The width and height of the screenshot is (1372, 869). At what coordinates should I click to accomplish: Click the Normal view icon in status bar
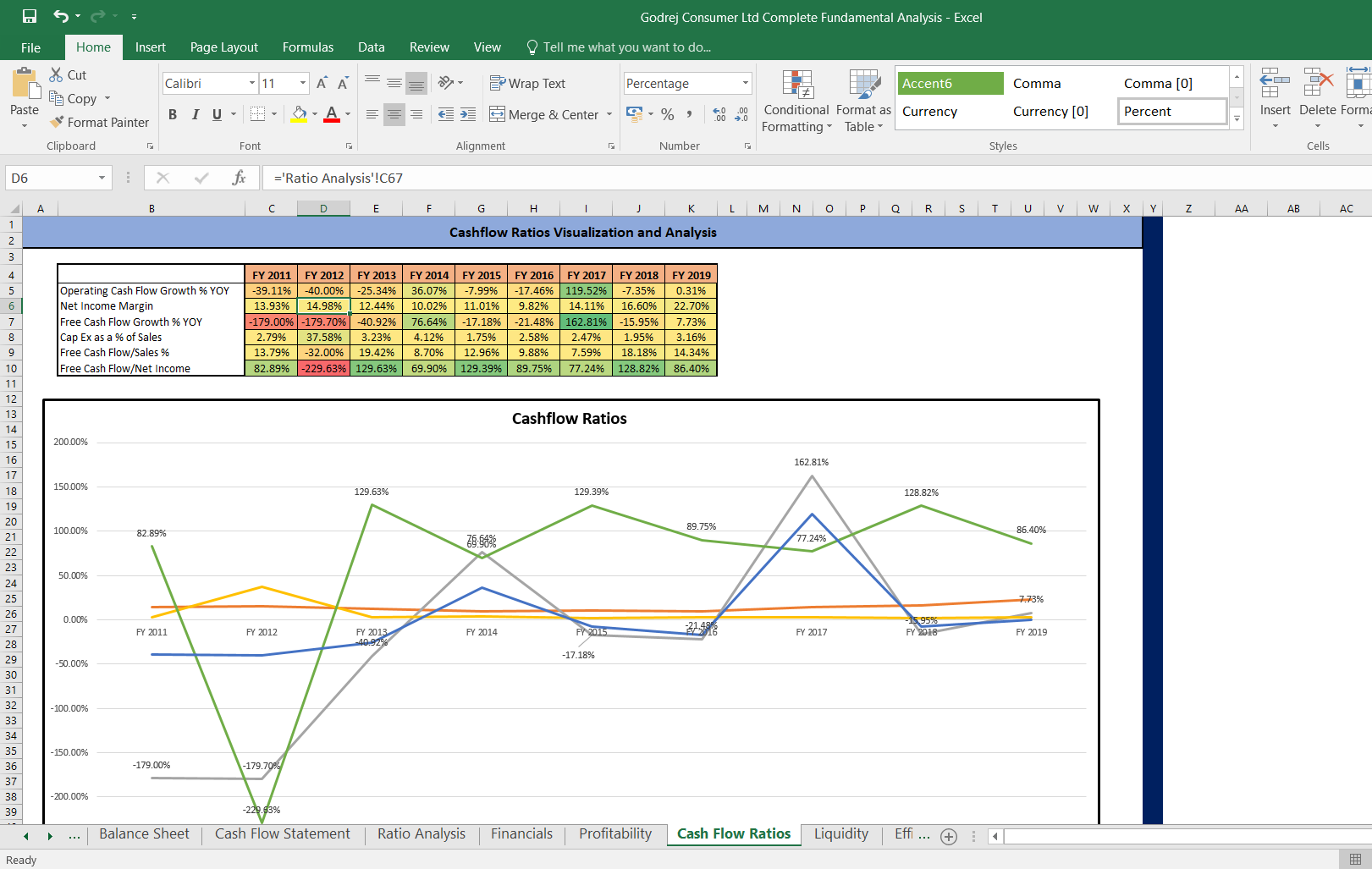tap(1355, 860)
